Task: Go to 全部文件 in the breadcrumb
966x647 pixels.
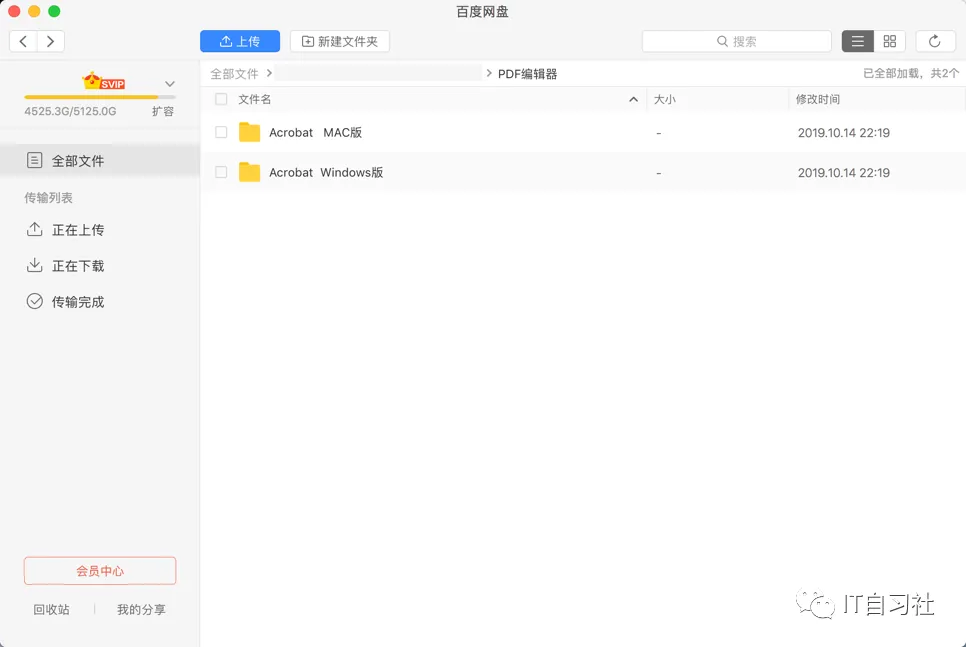Action: point(234,74)
